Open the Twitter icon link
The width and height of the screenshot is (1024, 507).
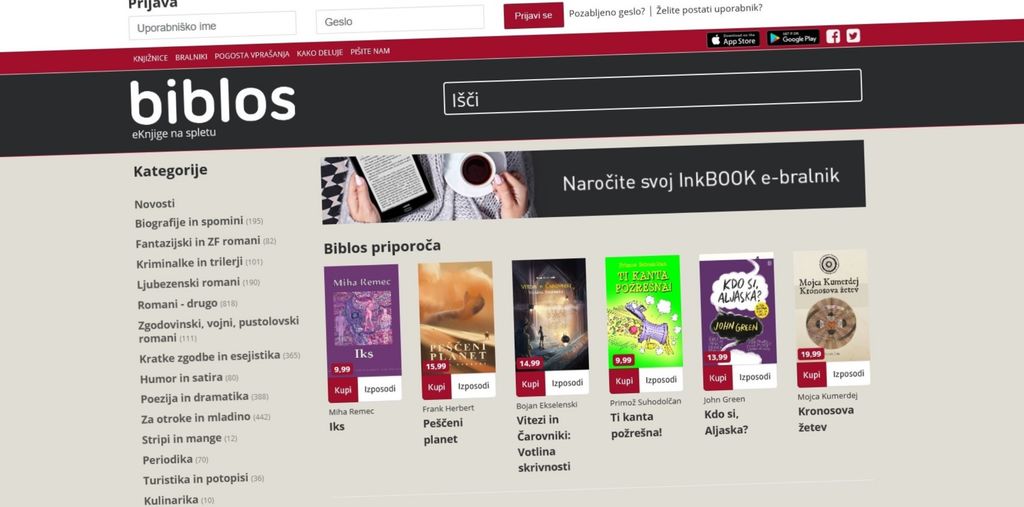pyautogui.click(x=853, y=35)
